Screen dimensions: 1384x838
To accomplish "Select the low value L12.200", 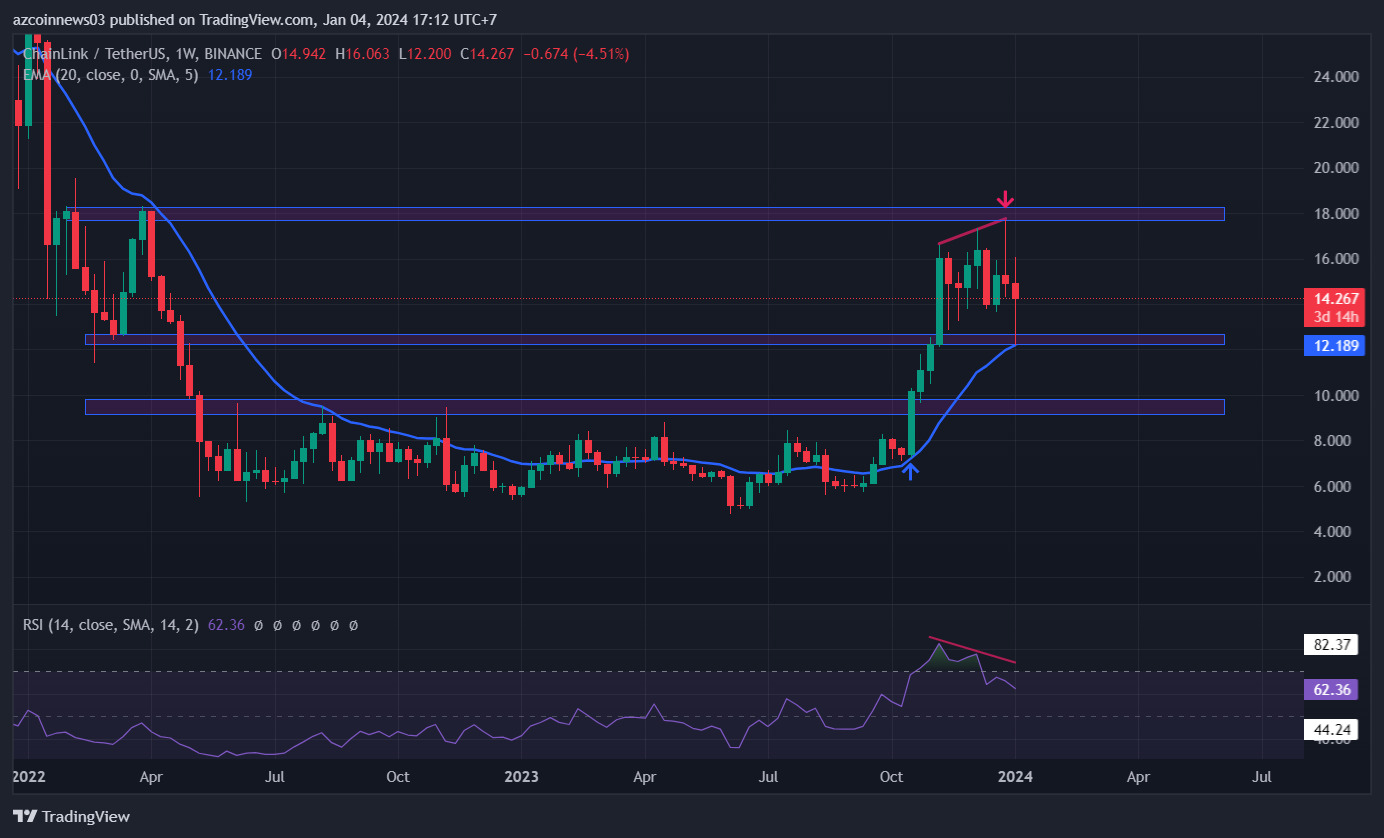I will [x=424, y=54].
